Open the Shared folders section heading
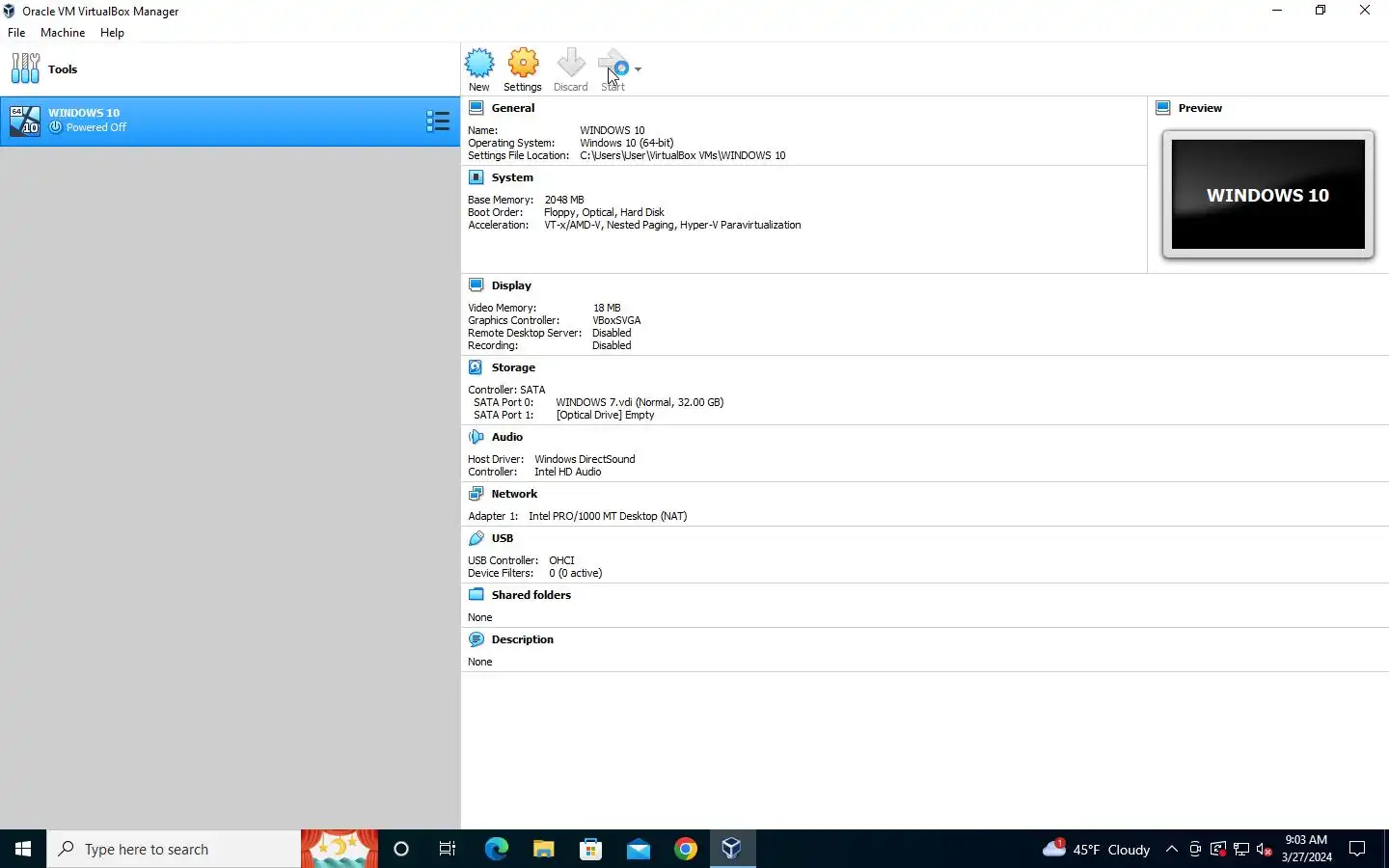 pos(531,595)
